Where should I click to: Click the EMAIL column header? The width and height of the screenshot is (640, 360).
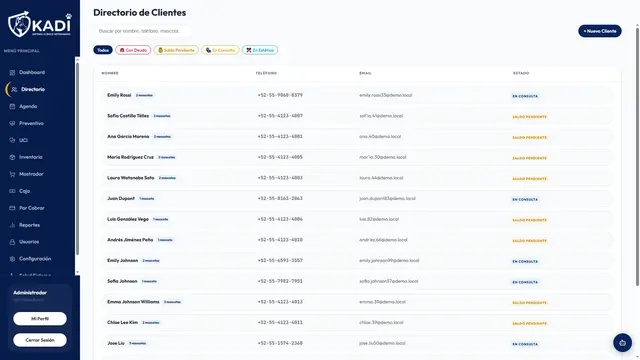(x=365, y=73)
